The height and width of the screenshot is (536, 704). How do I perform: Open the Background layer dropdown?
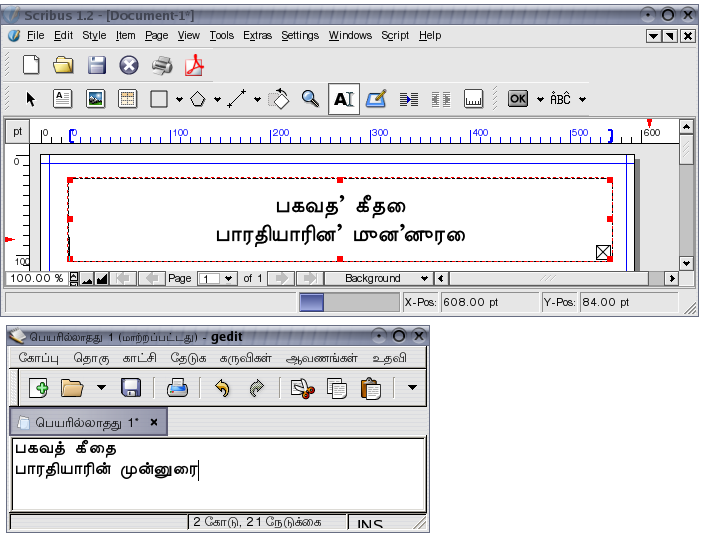tap(378, 278)
